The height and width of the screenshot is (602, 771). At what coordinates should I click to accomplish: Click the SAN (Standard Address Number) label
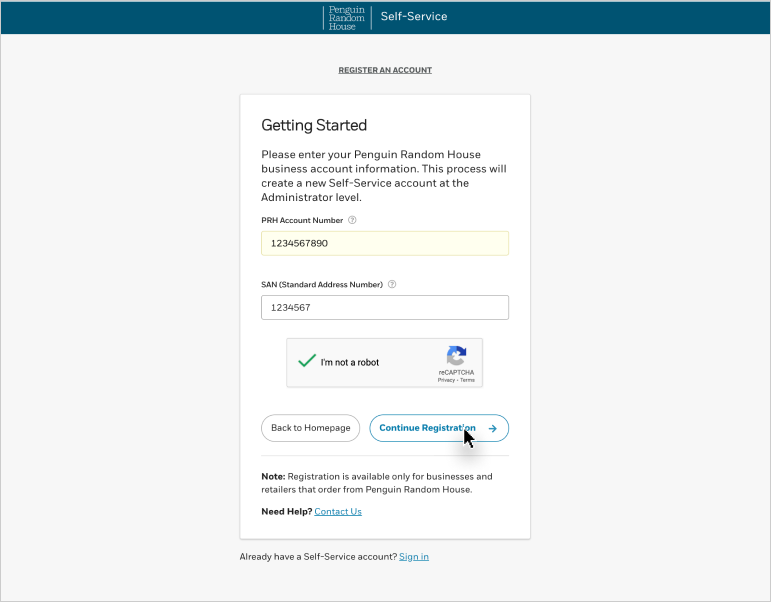322,285
